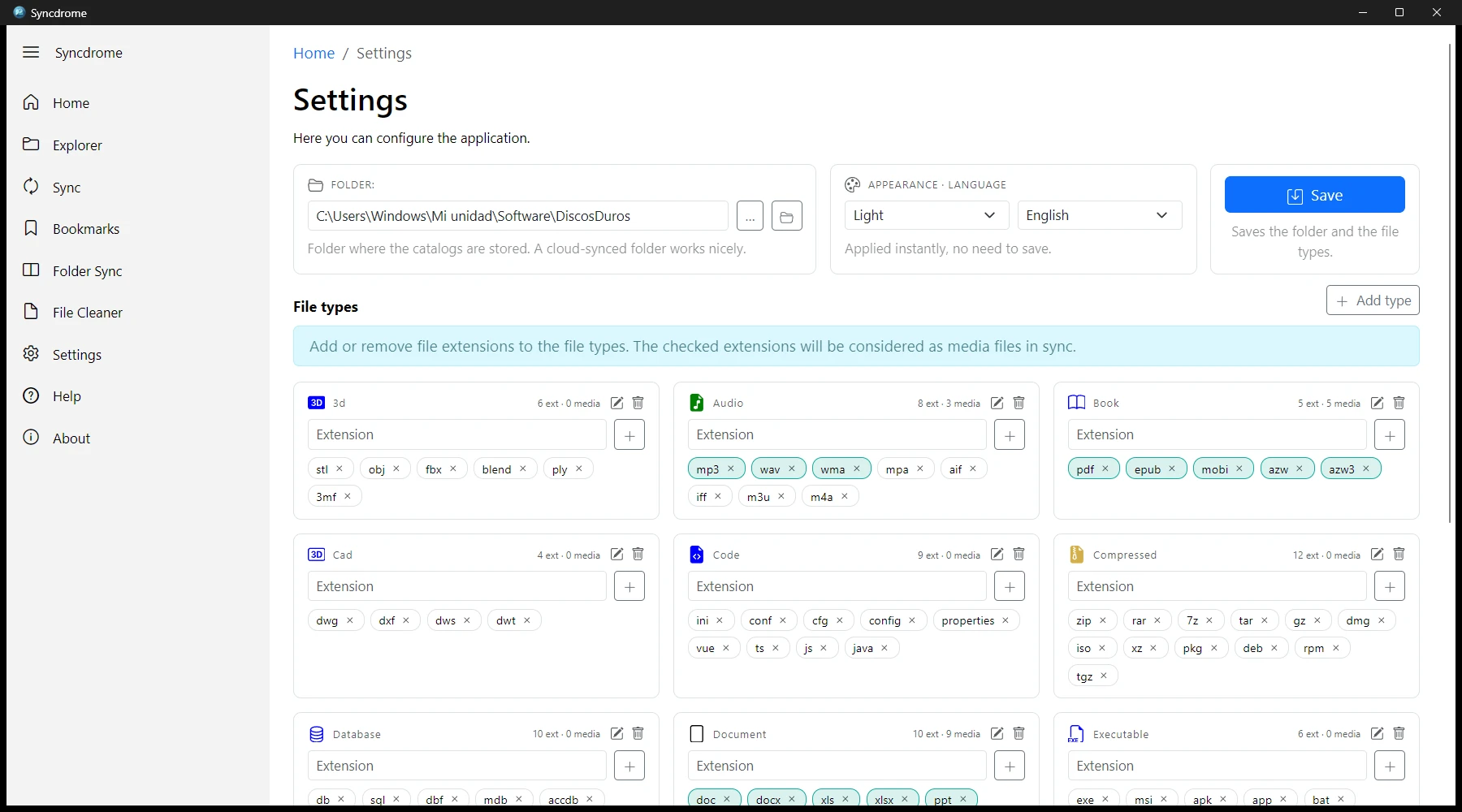Delete the Document file type
Viewport: 1462px width, 812px height.
1019,733
